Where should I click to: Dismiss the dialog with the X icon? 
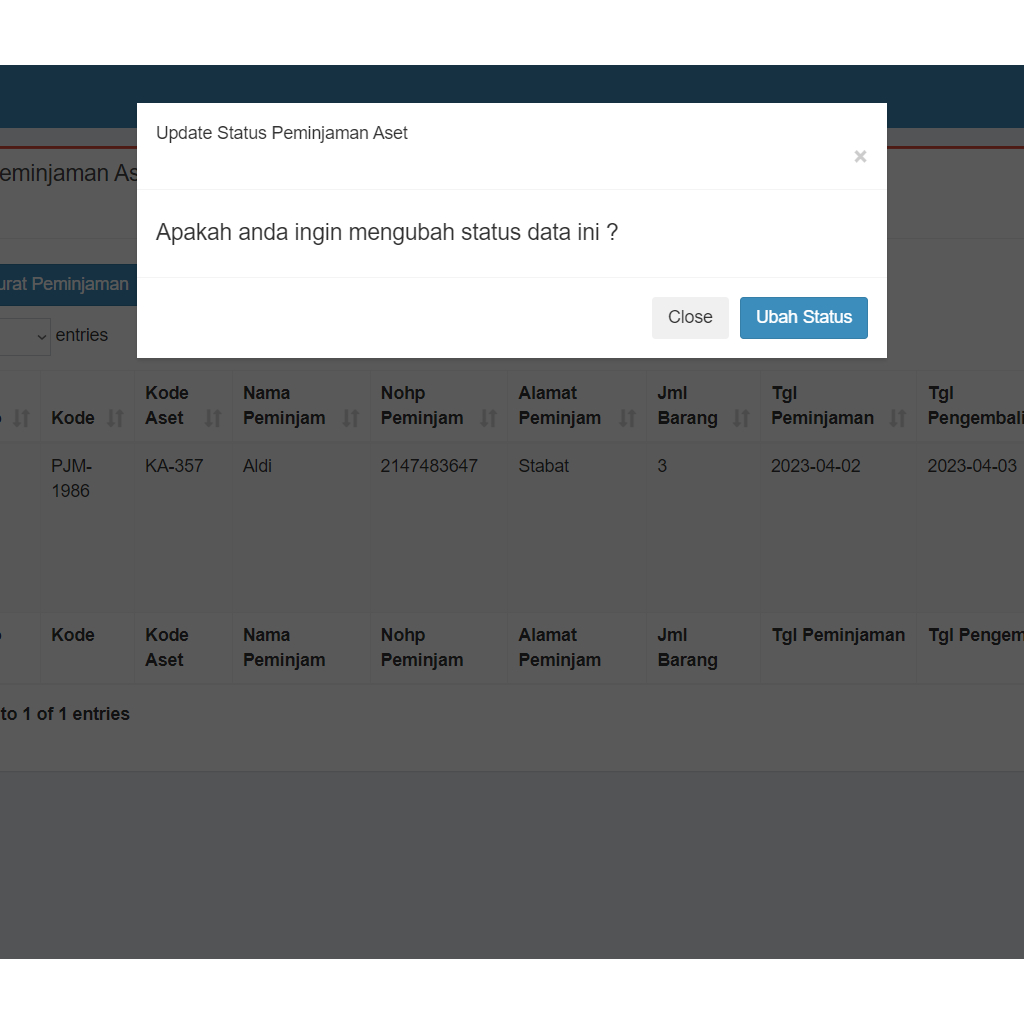coord(860,156)
